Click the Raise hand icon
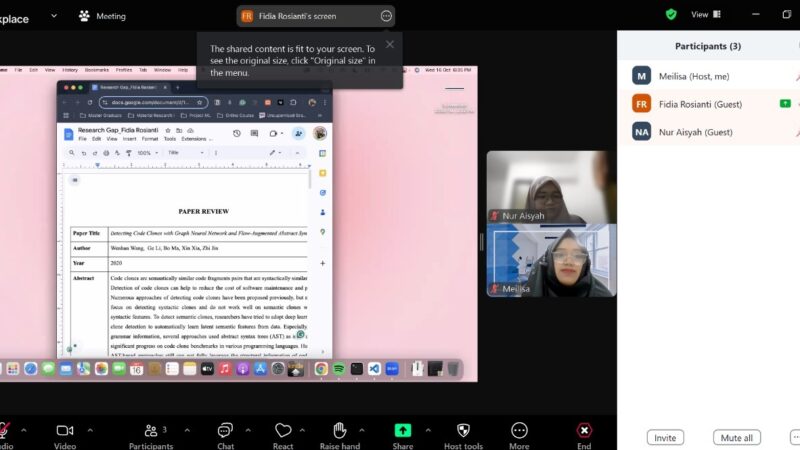This screenshot has width=800, height=450. click(x=339, y=430)
